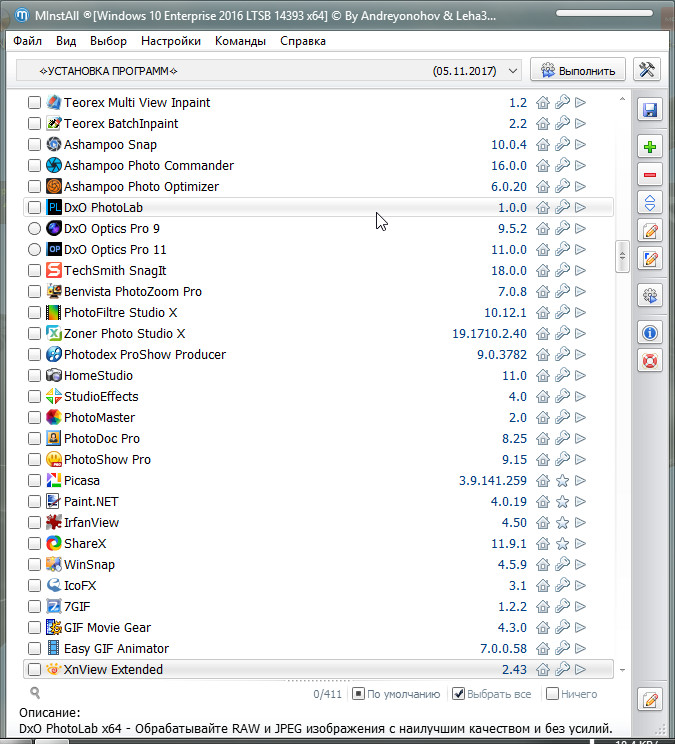Click home icon for Zoner Photo Studio X
The height and width of the screenshot is (744, 675).
[543, 334]
